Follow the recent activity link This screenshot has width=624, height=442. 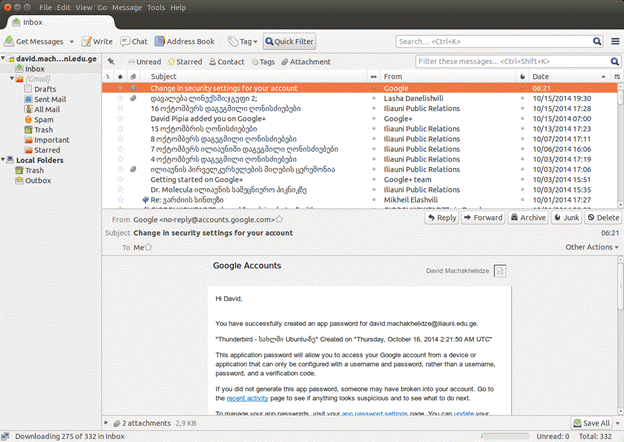pyautogui.click(x=247, y=398)
